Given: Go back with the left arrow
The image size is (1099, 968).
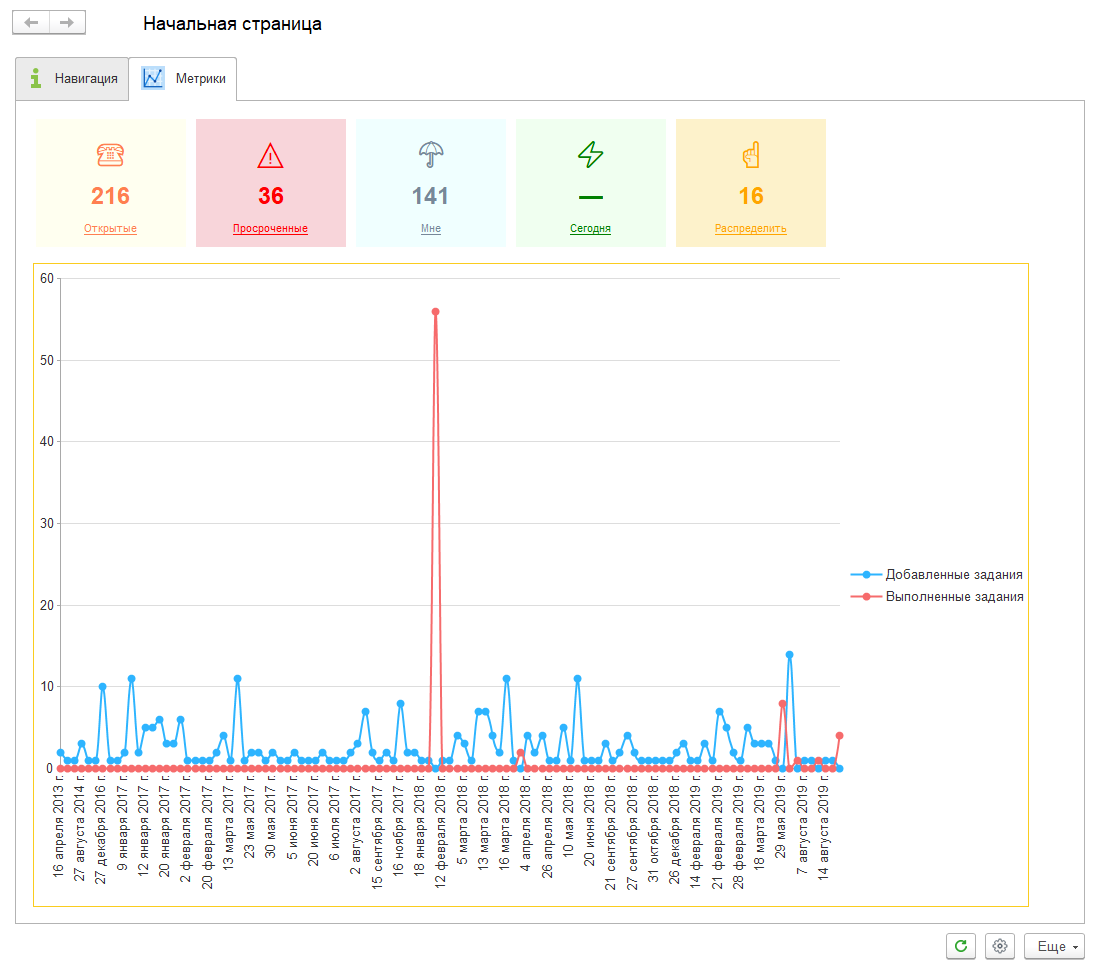Looking at the screenshot, I should pos(31,23).
